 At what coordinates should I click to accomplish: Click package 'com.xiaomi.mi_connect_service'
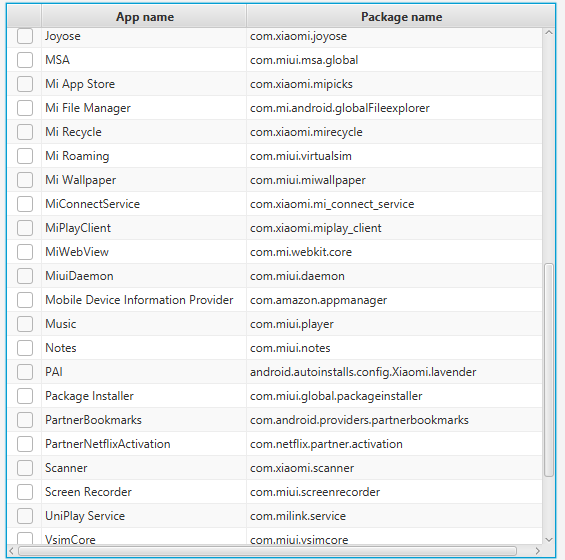coord(332,204)
